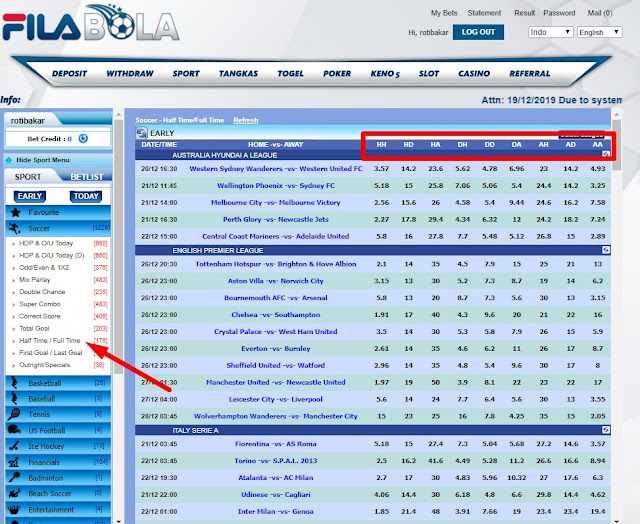Image resolution: width=640 pixels, height=524 pixels.
Task: Open the Indo dropdown
Action: click(551, 32)
